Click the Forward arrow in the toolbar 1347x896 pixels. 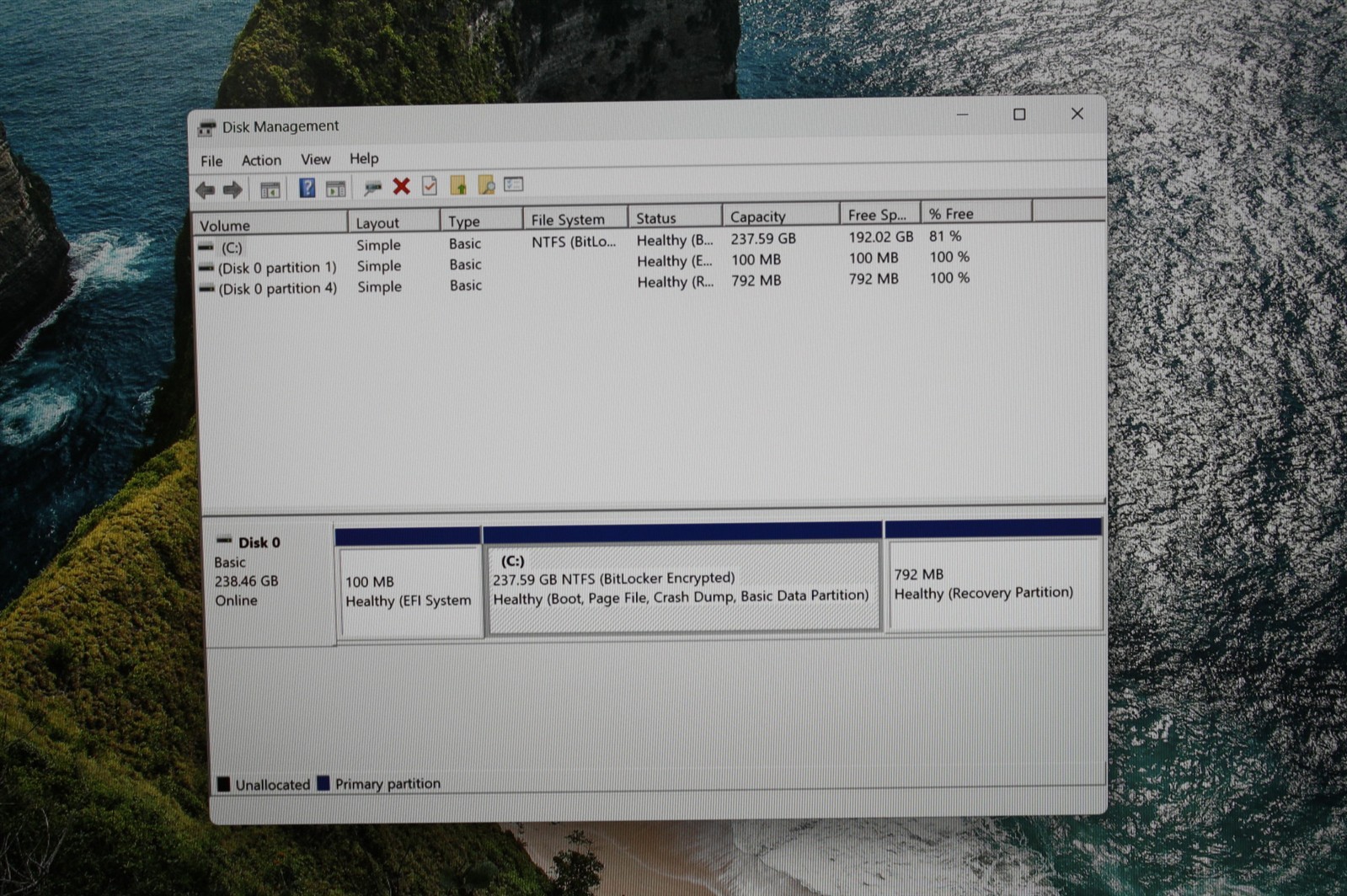(233, 190)
